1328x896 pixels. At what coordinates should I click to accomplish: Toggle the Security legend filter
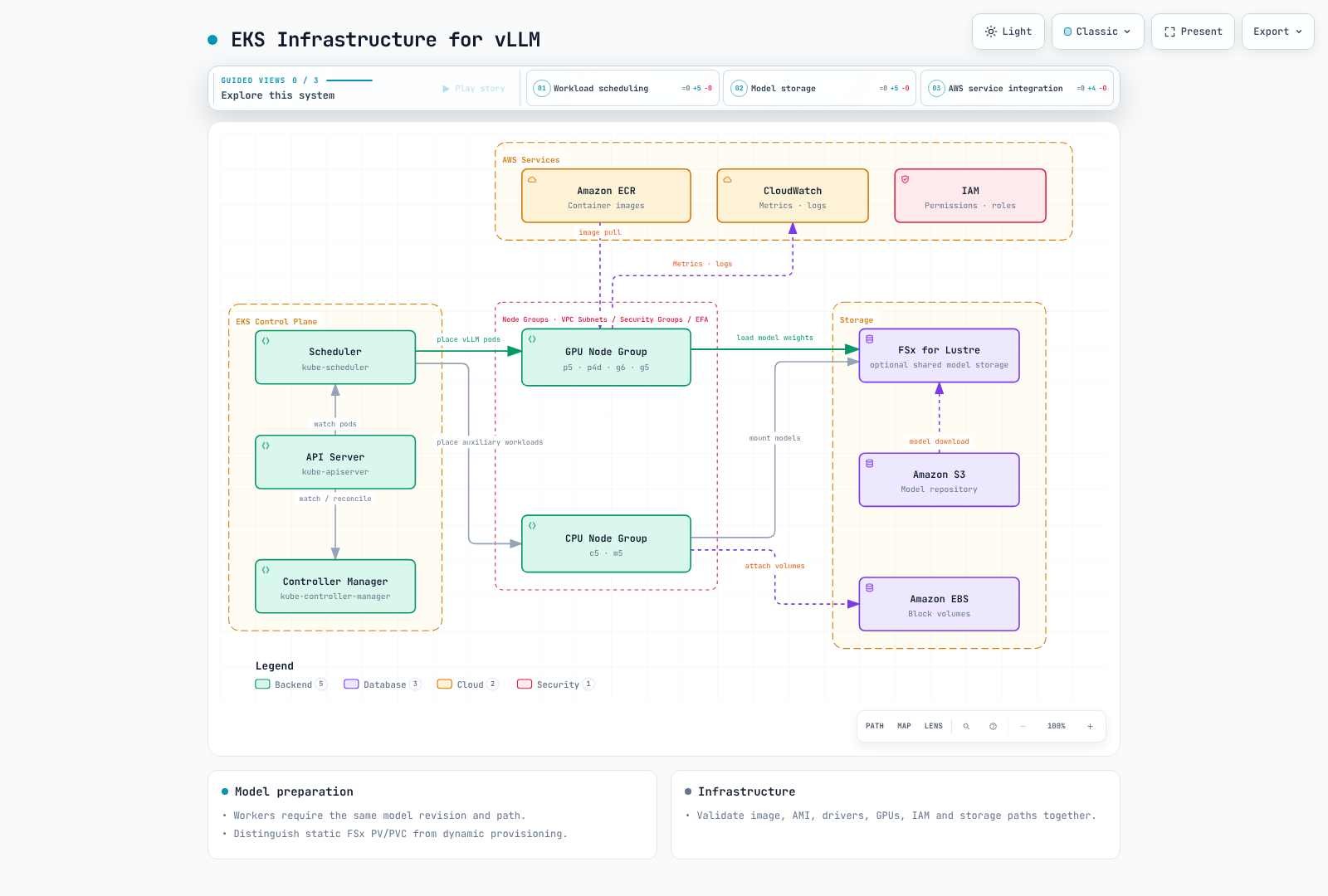coord(555,684)
